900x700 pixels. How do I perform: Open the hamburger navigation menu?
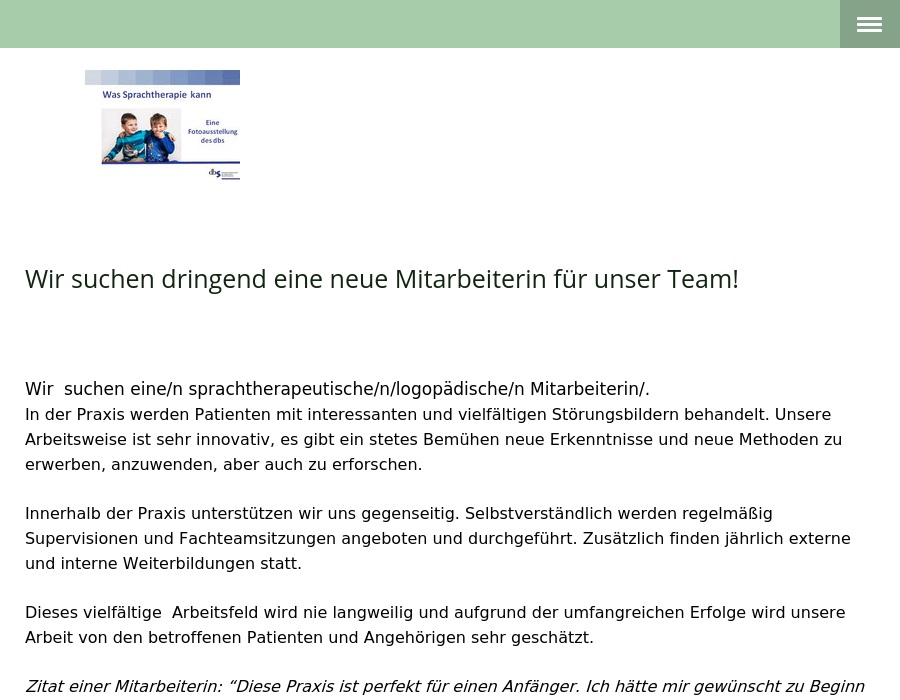869,24
